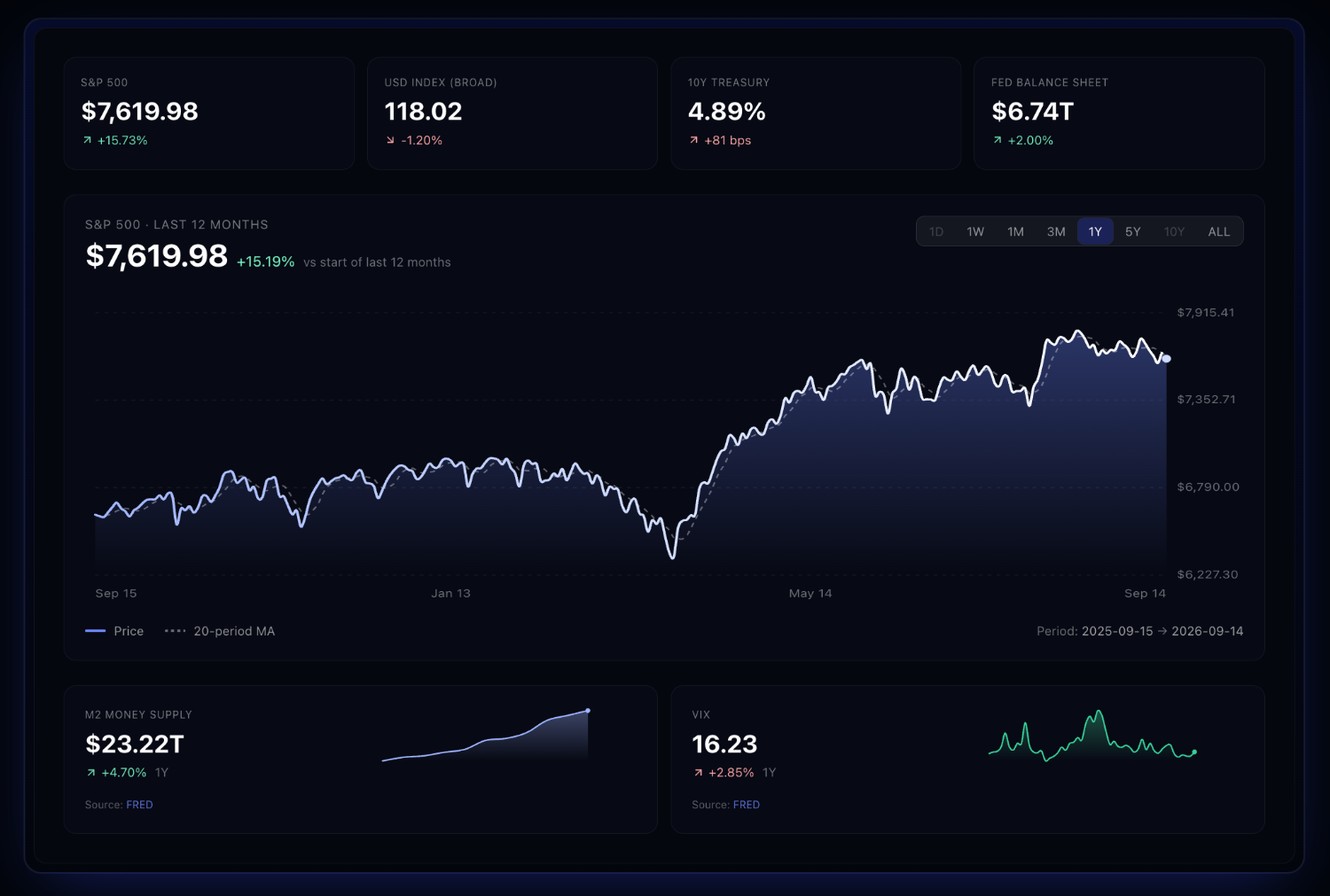Screen dimensions: 1330x896
Task: Click the -1.20% USD Index change
Action: 422,140
